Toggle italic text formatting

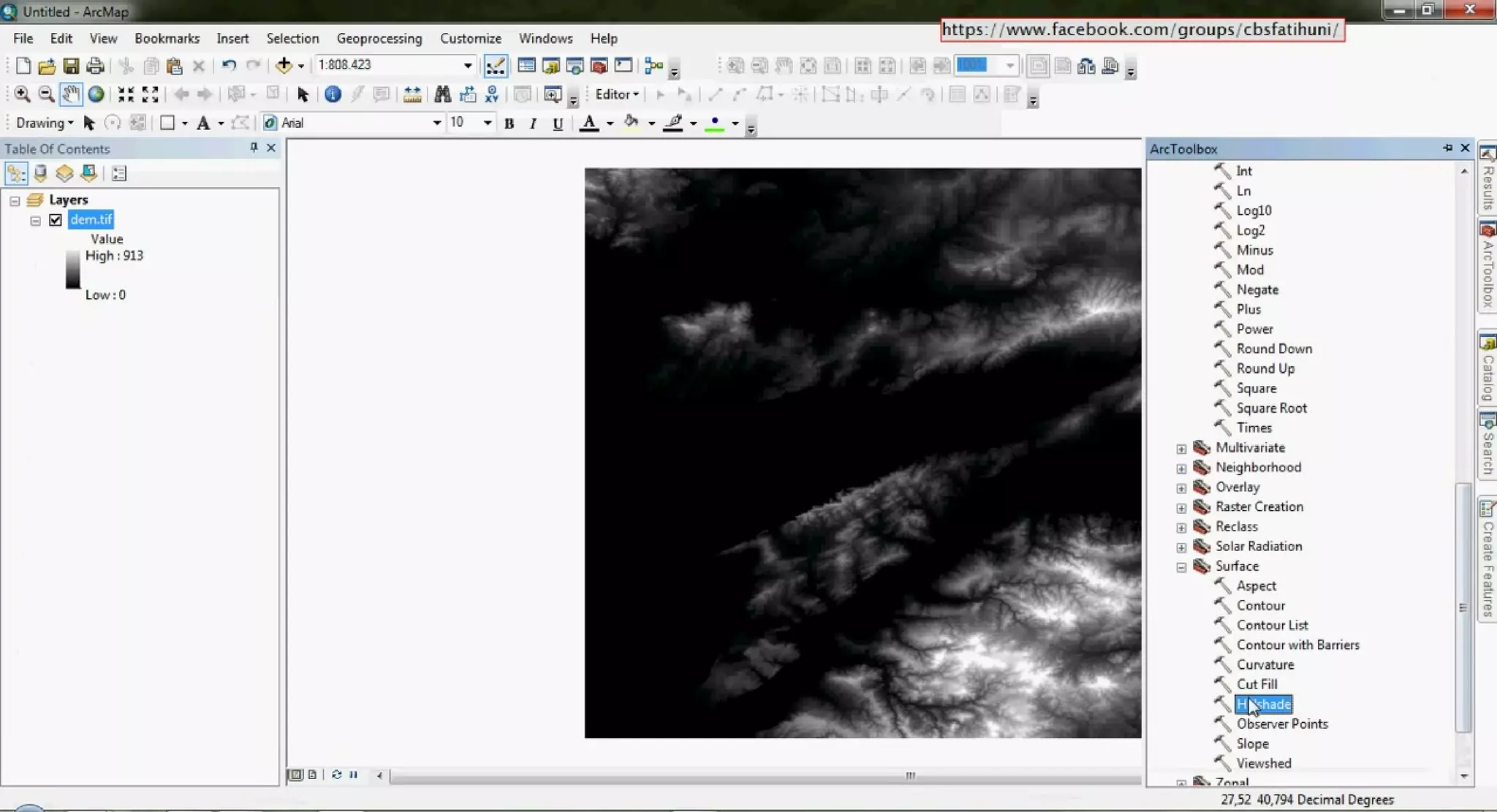(533, 124)
